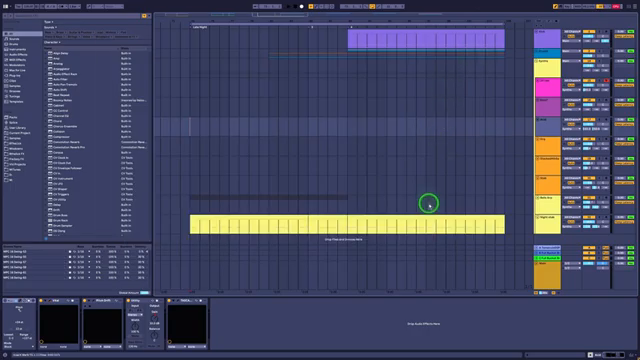Open the Stereo mode dropdown in Utility
640x360 pixels.
(135, 315)
